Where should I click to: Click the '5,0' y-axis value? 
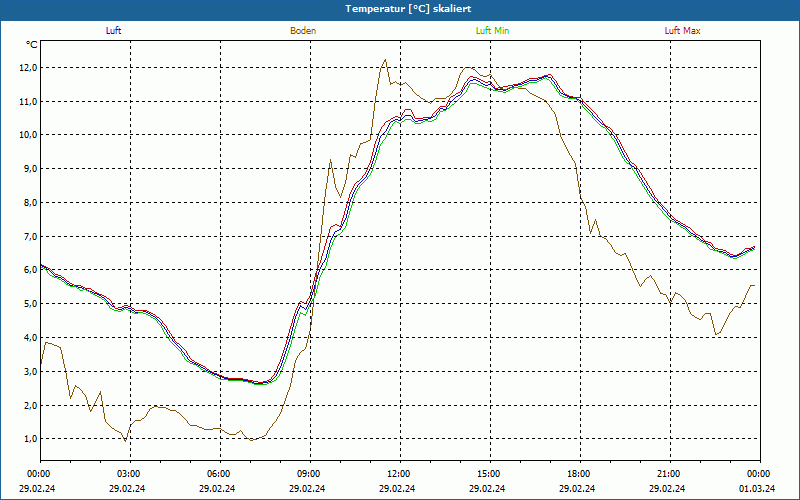pos(30,304)
